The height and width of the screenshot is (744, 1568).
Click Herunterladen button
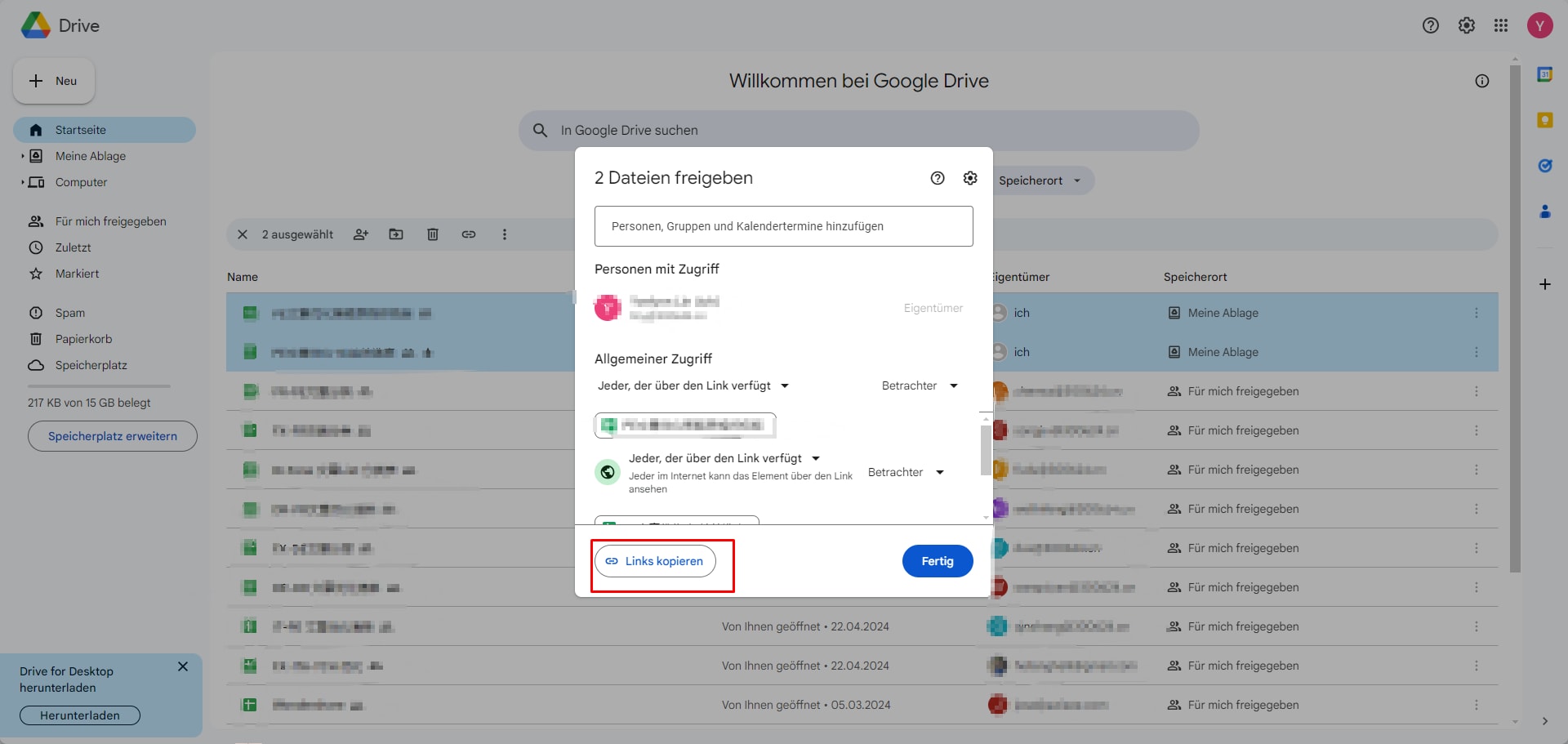point(80,715)
